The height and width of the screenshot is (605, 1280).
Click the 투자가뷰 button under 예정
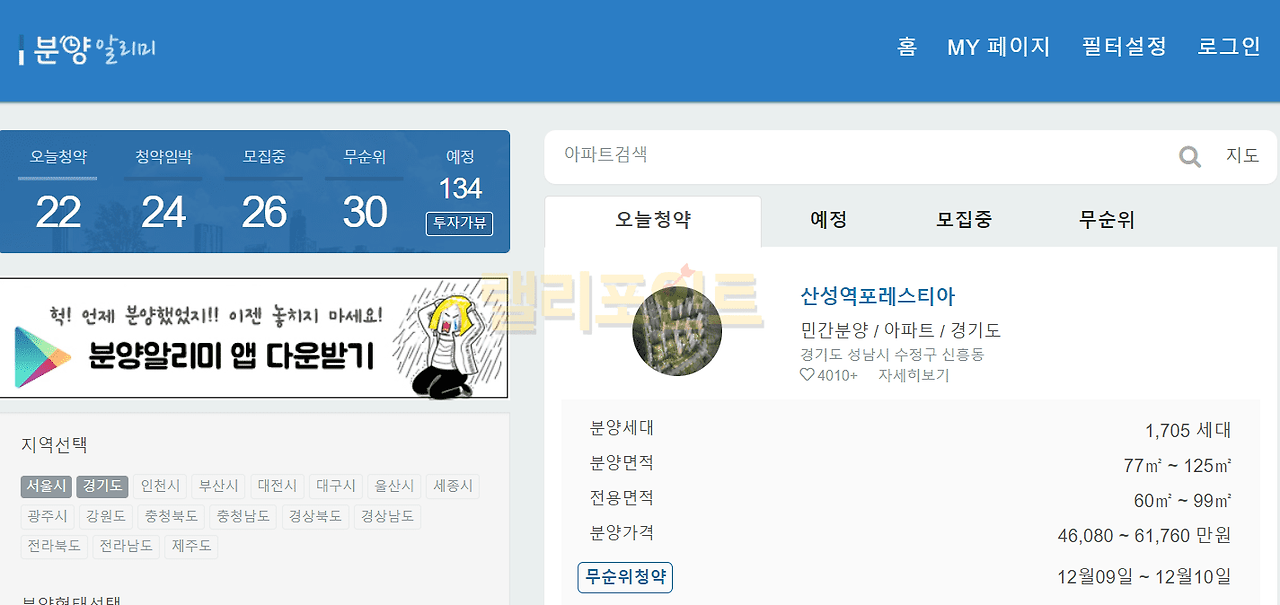(460, 223)
